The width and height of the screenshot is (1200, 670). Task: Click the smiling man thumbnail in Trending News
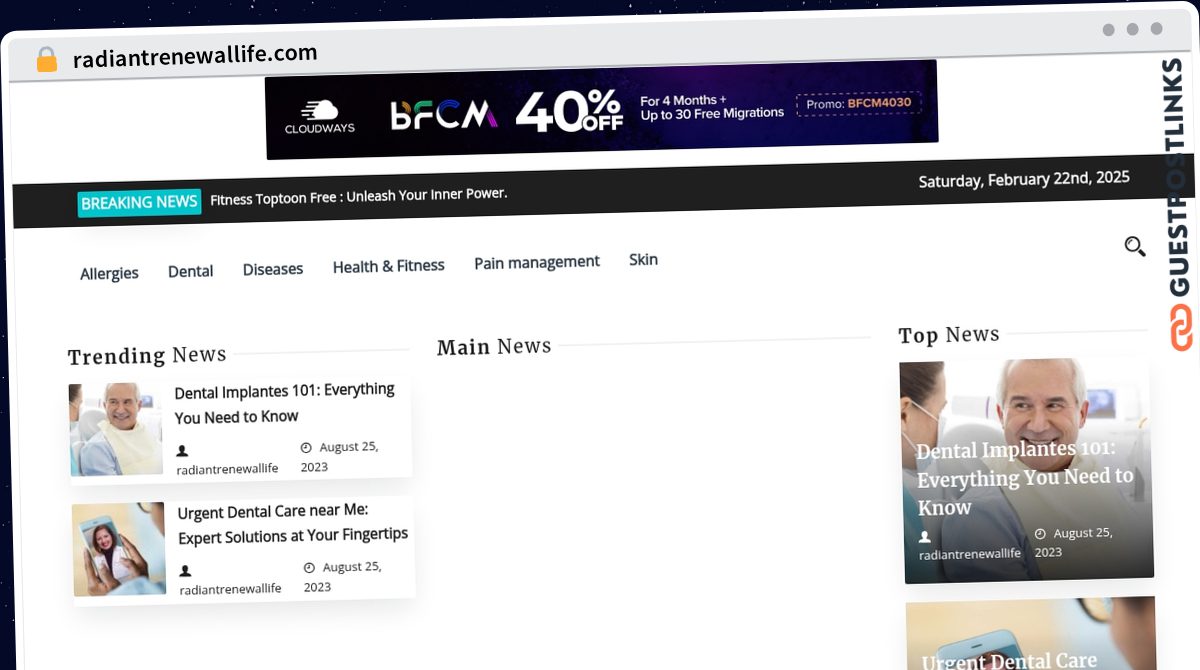tap(115, 429)
